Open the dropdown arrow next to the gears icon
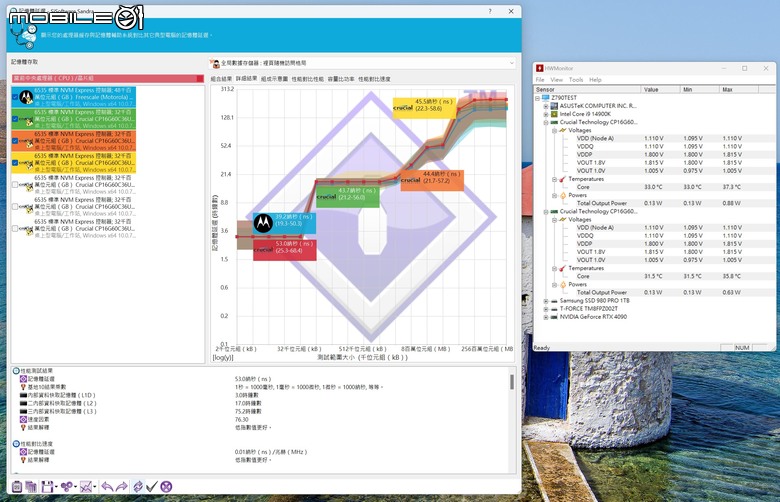The image size is (780, 502). (x=75, y=487)
